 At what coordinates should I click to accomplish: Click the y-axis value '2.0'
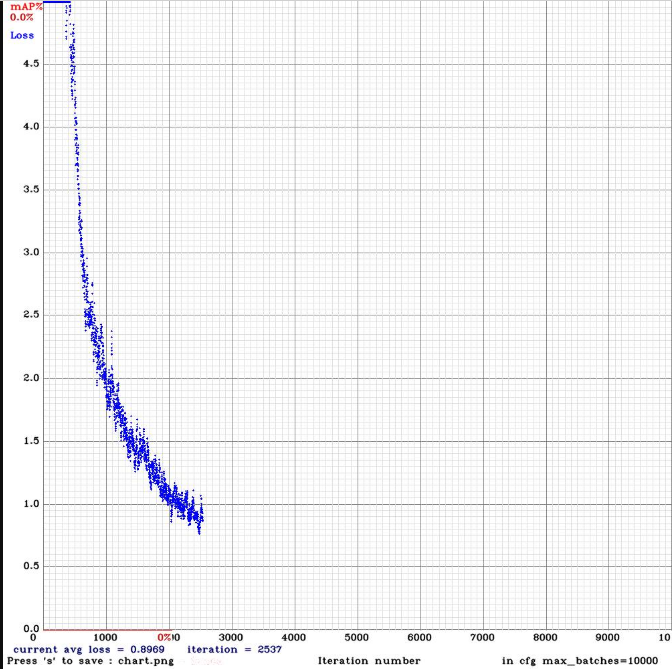click(x=31, y=378)
